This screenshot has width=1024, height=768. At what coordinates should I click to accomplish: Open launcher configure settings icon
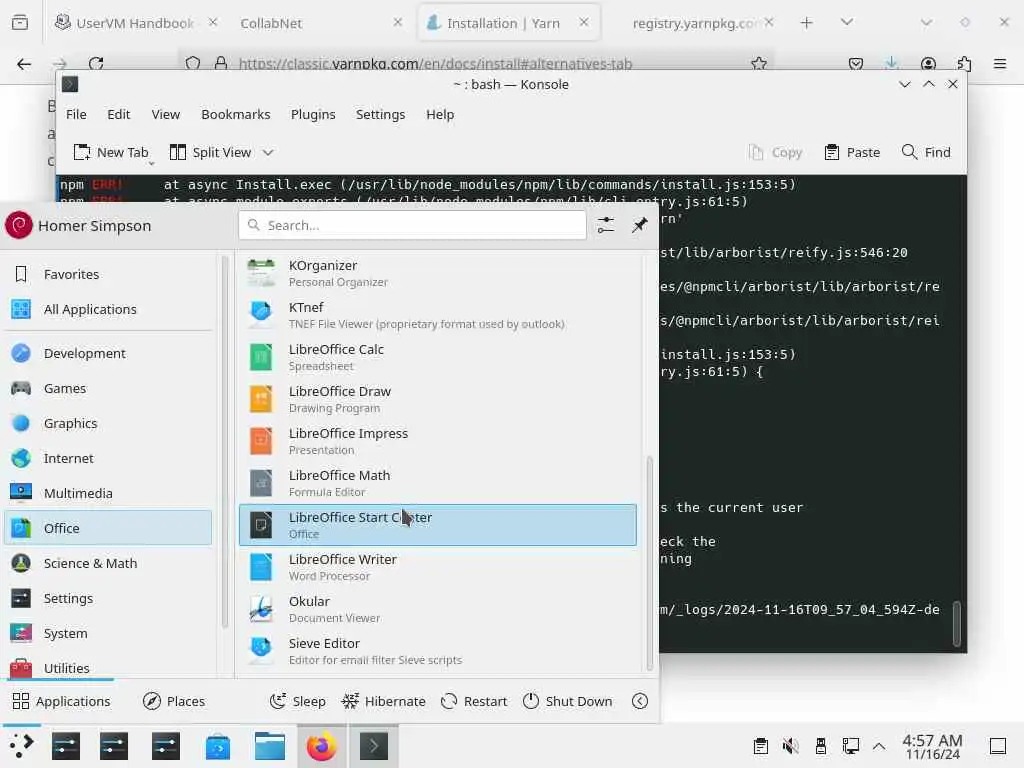click(x=605, y=225)
